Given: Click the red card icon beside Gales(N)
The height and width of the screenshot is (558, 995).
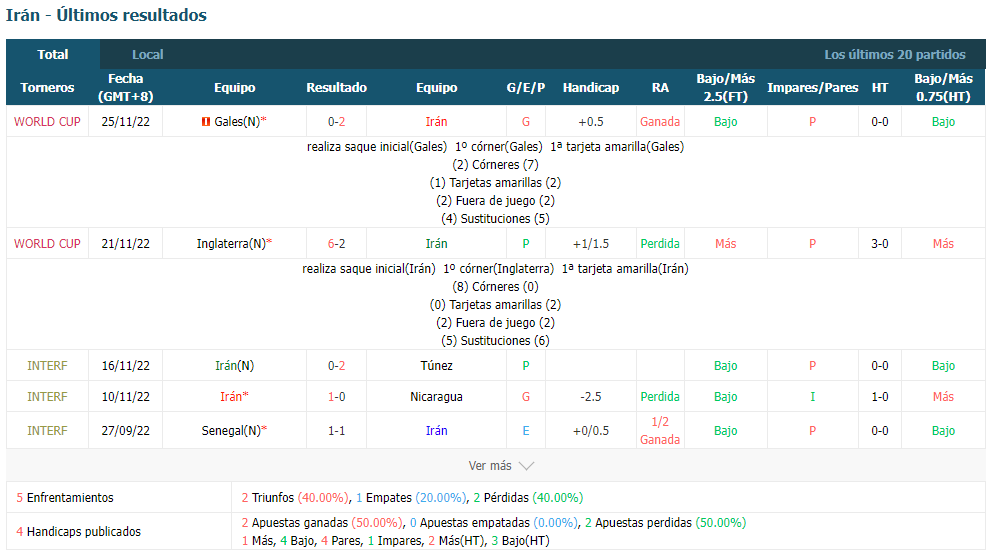Looking at the screenshot, I should (206, 122).
